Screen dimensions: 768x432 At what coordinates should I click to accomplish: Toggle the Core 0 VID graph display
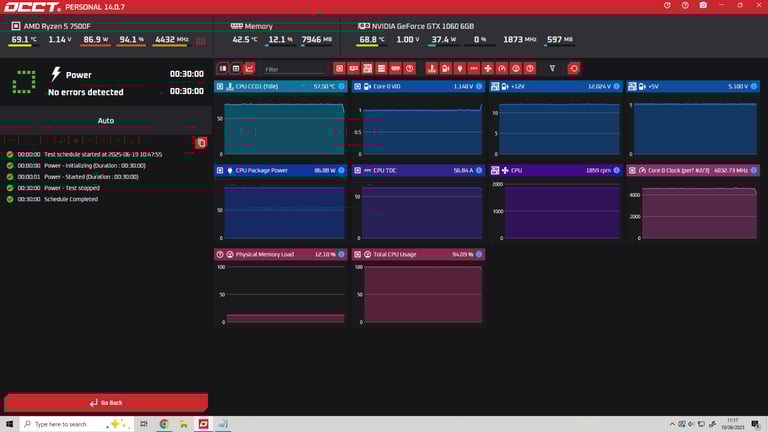pyautogui.click(x=358, y=87)
